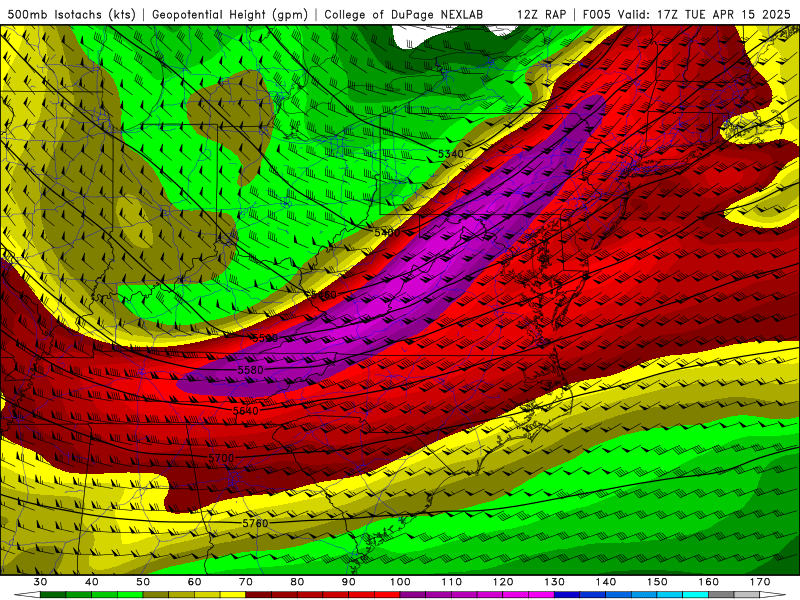
Task: Click the 40 value on the color scale
Action: (x=92, y=582)
